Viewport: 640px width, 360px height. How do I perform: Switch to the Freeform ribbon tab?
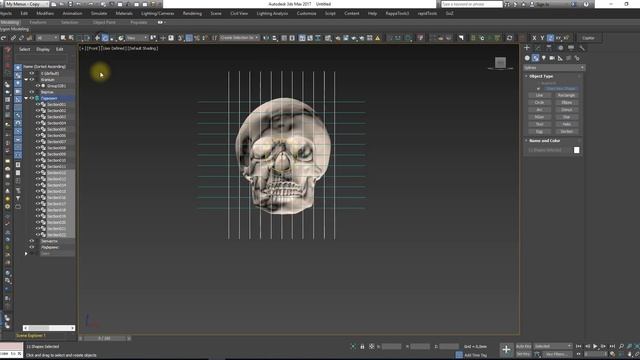38,22
